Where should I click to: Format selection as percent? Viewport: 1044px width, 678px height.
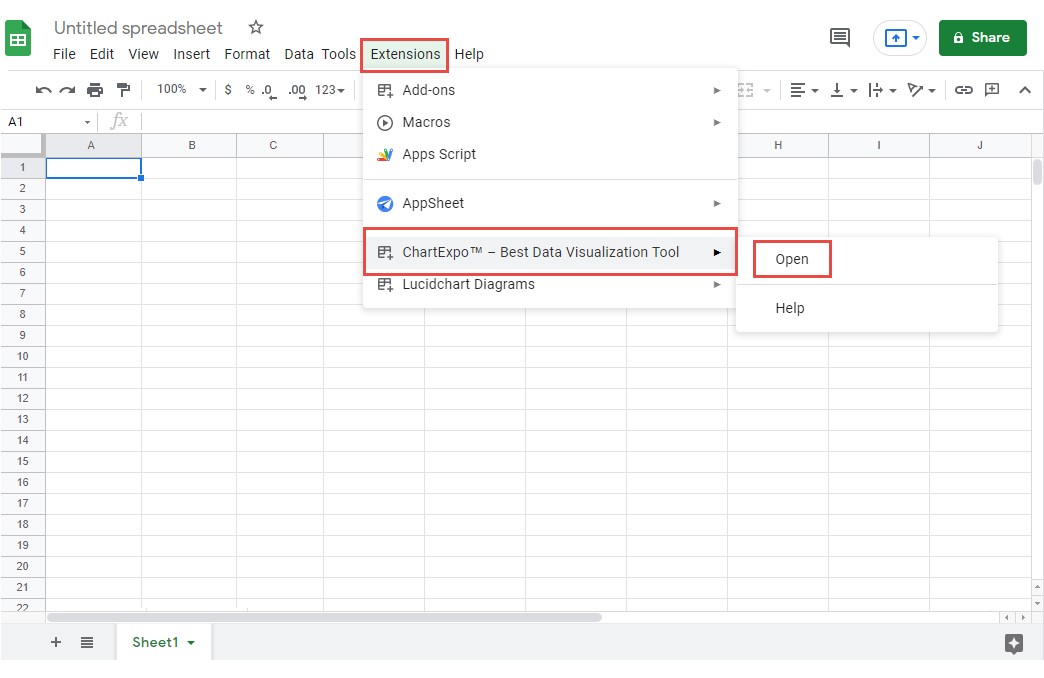point(250,89)
